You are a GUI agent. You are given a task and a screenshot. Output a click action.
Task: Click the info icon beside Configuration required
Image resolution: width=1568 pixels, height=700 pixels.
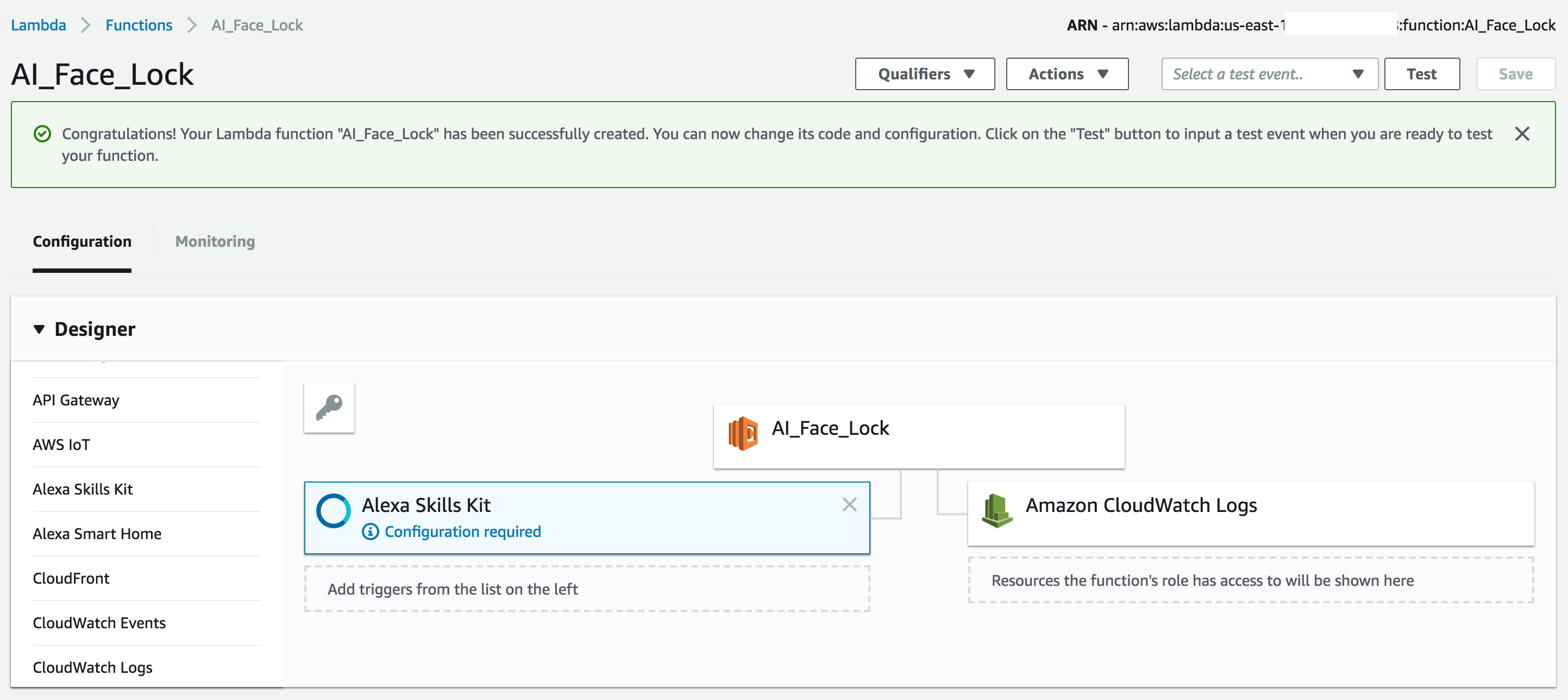tap(370, 532)
